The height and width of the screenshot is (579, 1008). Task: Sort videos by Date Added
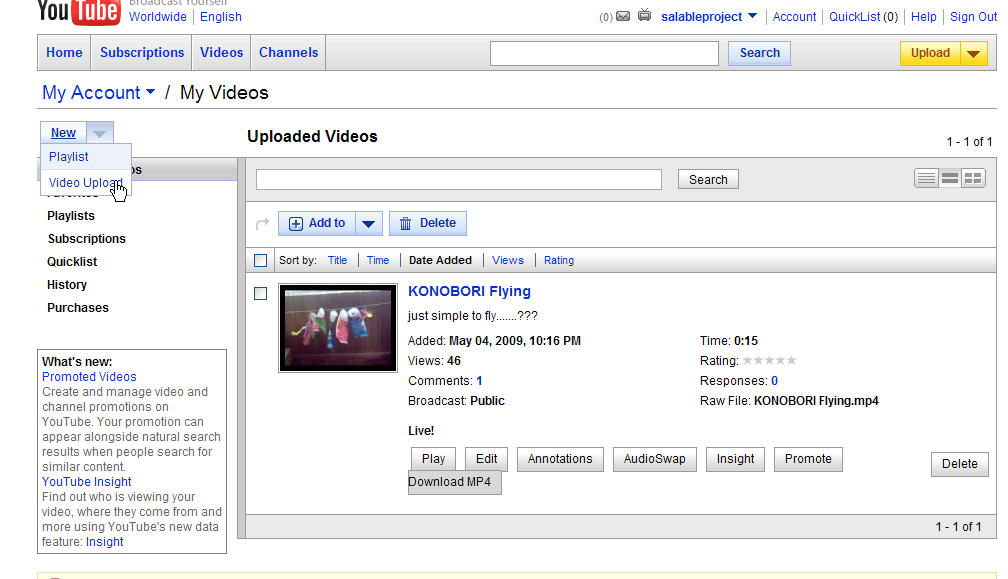(x=440, y=260)
